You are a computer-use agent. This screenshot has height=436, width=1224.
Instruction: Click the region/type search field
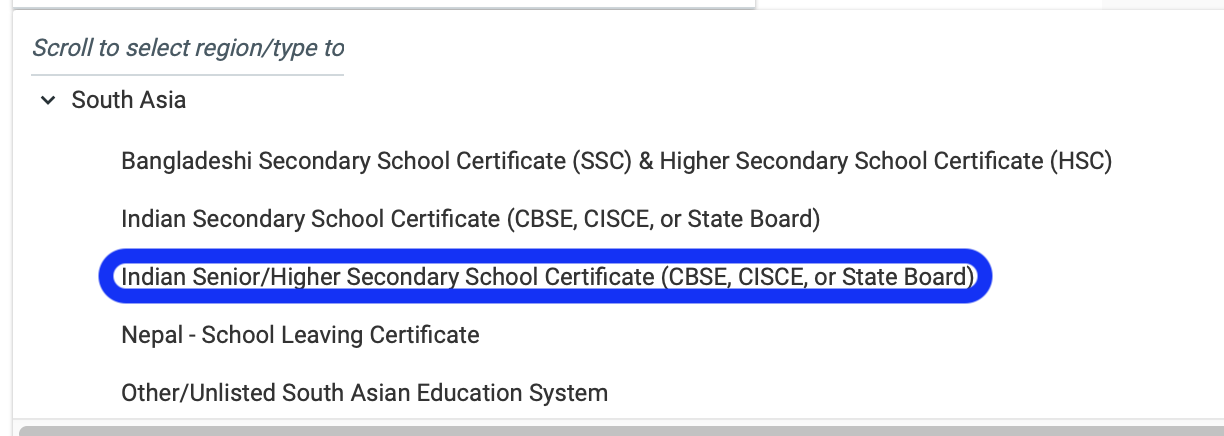[188, 48]
